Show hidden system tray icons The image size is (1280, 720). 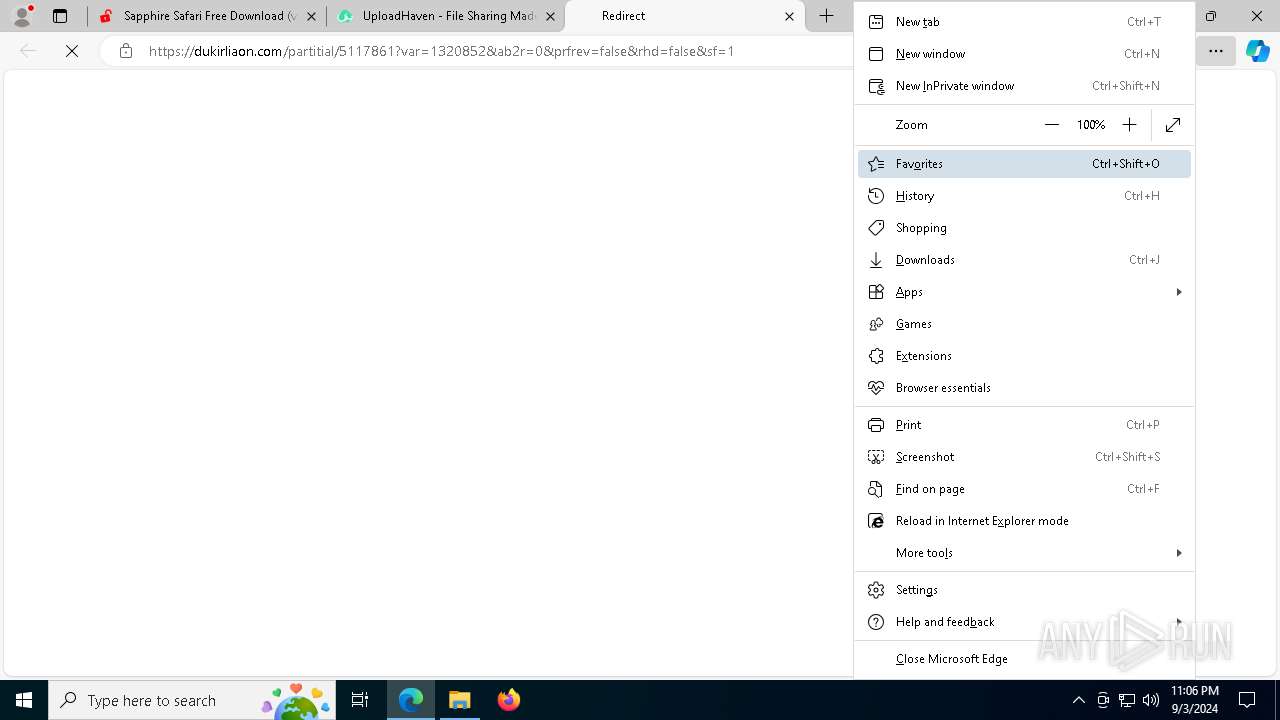point(1078,700)
